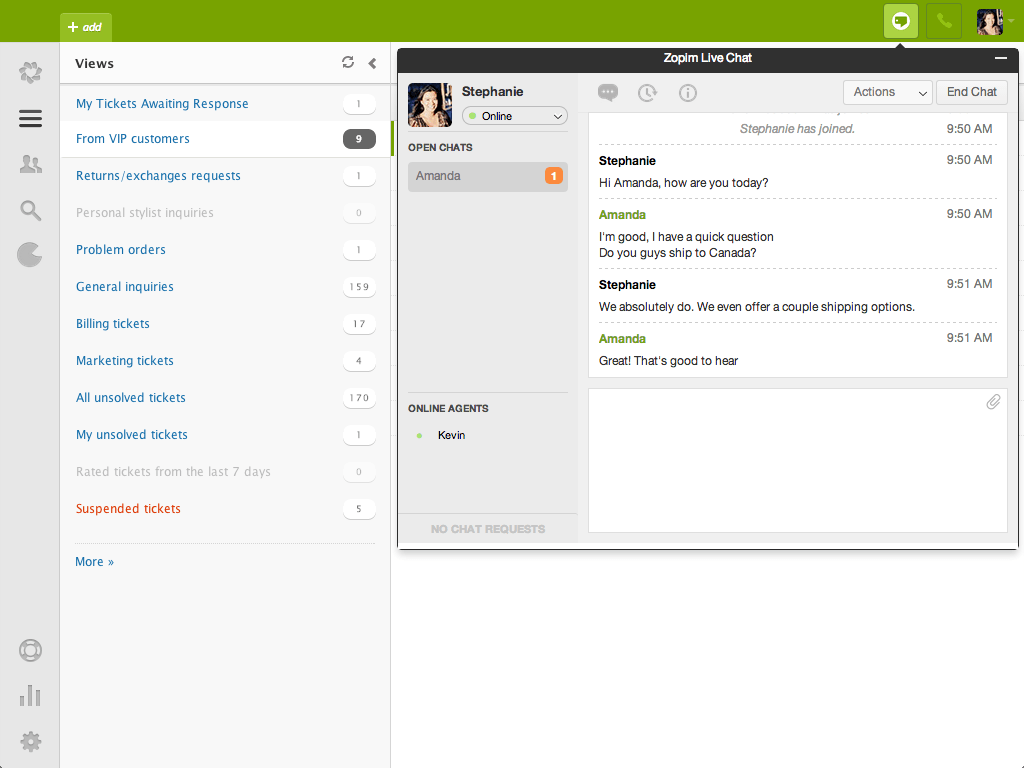This screenshot has width=1024, height=768.
Task: Refresh the Views list
Action: [x=348, y=62]
